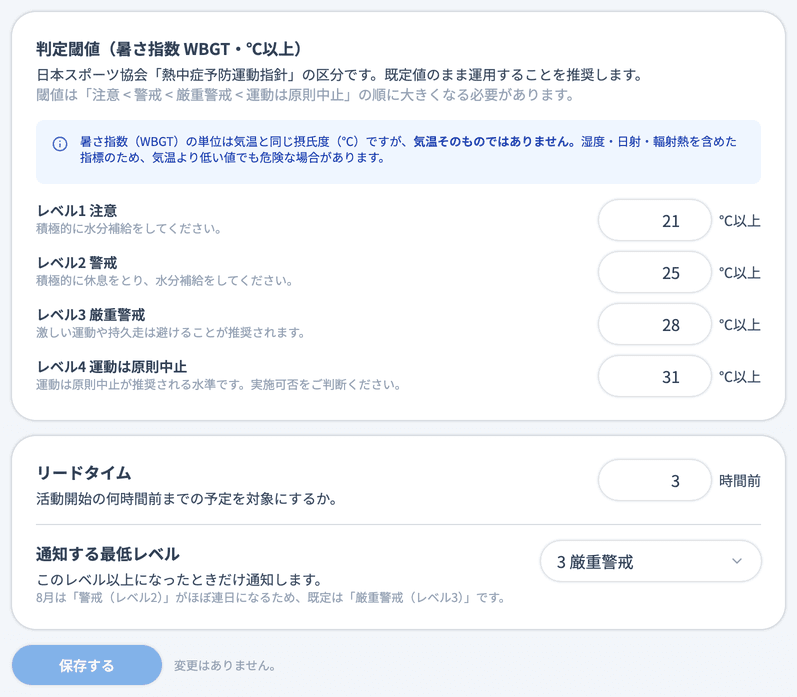This screenshot has height=697, width=797.
Task: Click the レベル3 厳重警戒 label
Action: (91, 315)
